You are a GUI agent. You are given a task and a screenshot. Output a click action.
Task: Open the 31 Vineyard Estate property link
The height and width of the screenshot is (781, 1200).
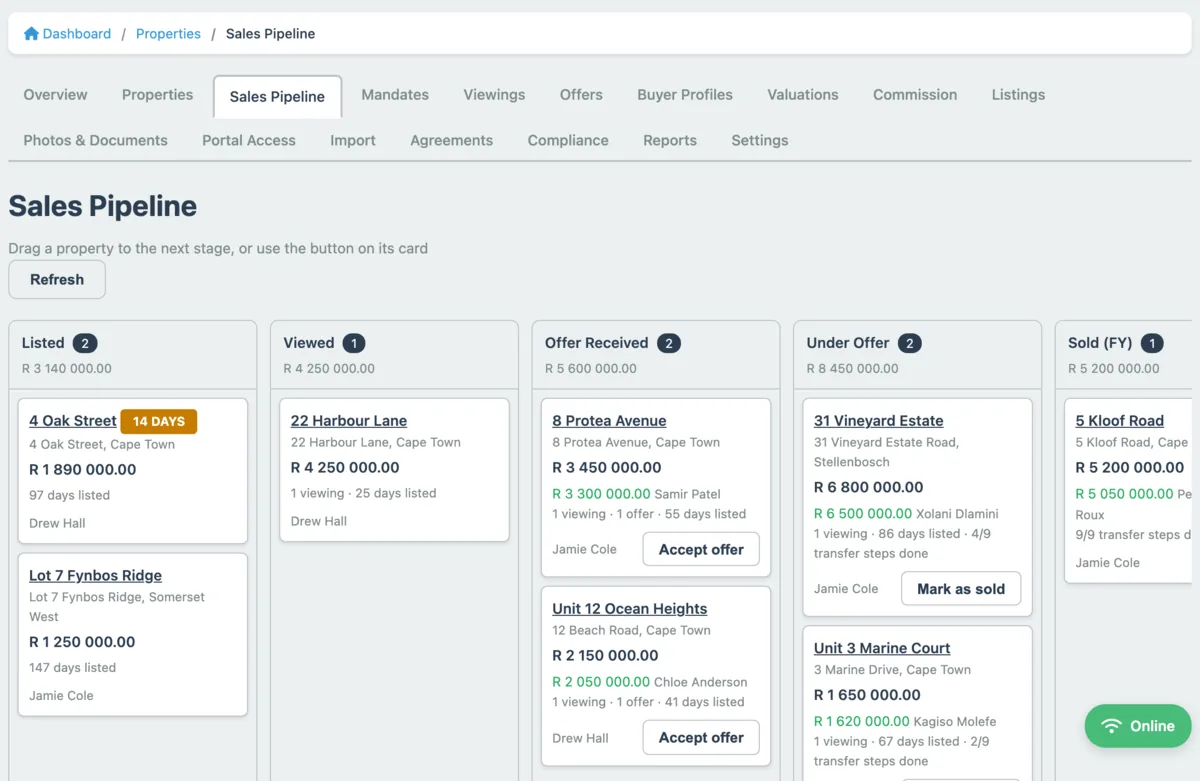(879, 421)
